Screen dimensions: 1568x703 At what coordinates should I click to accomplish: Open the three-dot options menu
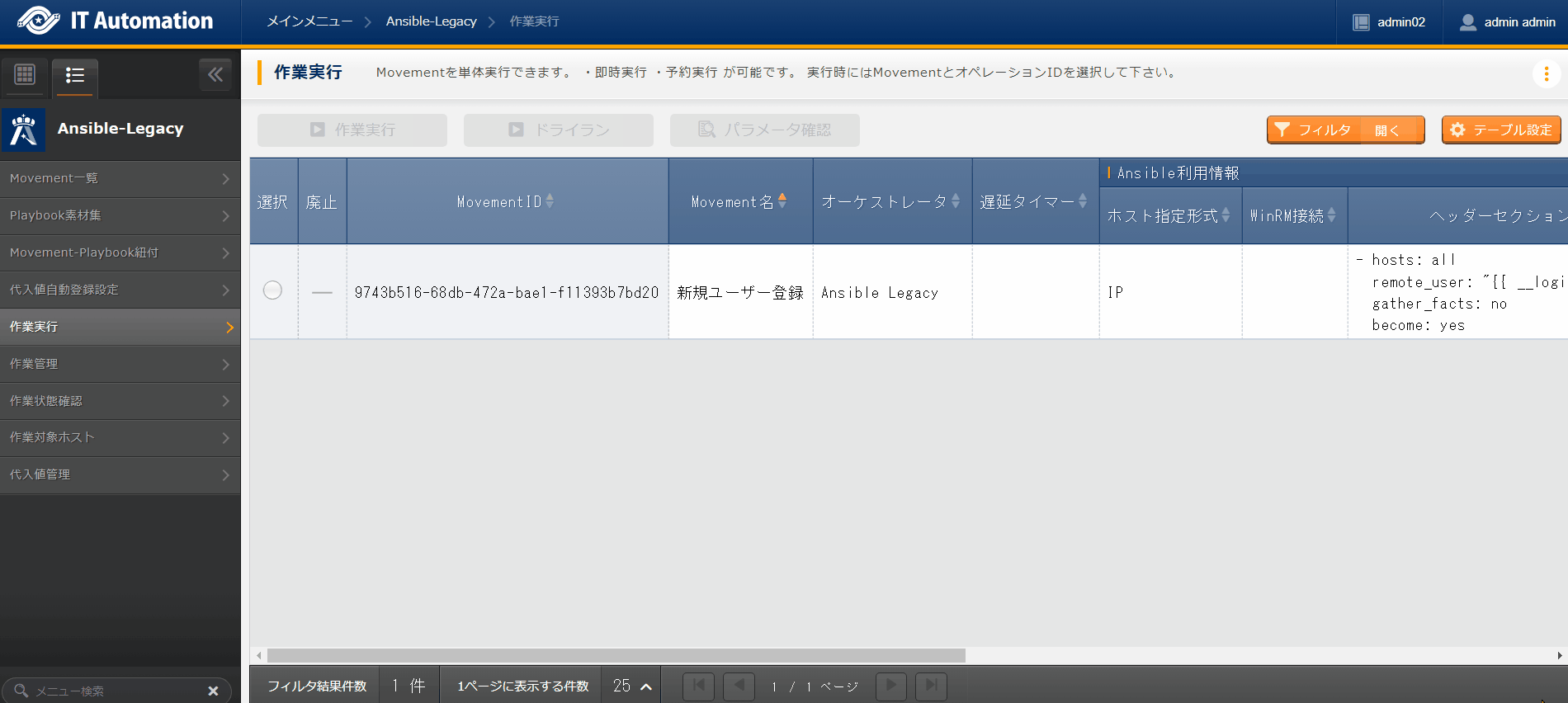(1546, 73)
